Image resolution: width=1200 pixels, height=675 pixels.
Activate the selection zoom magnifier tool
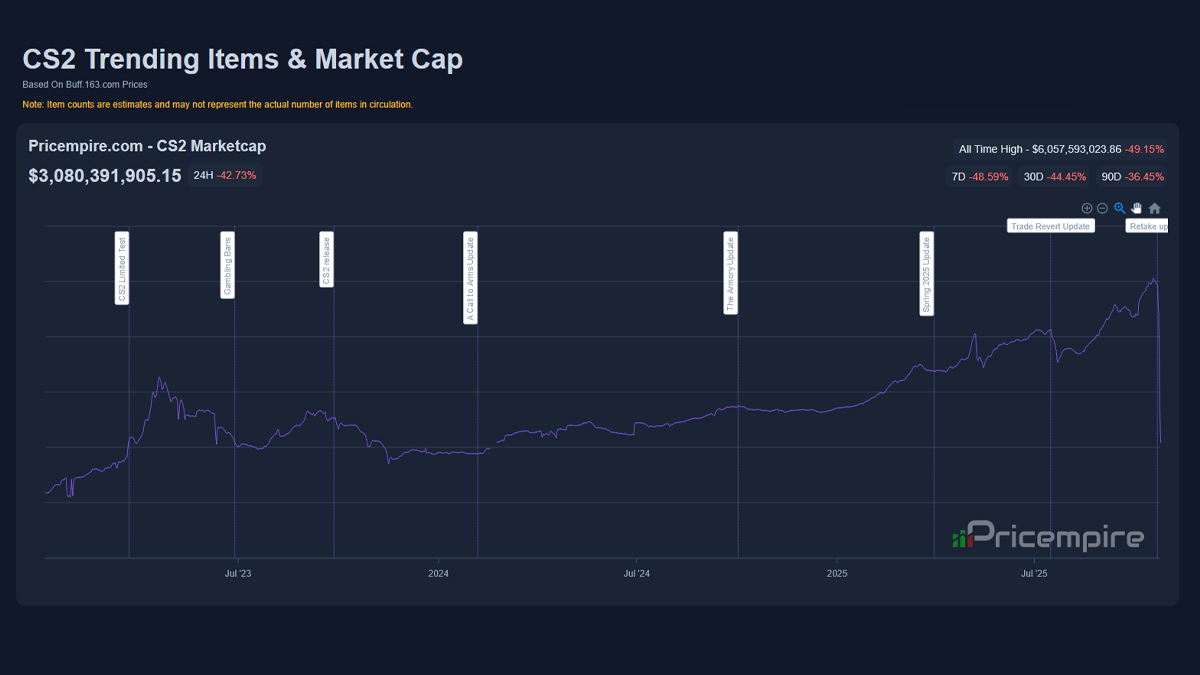1120,208
